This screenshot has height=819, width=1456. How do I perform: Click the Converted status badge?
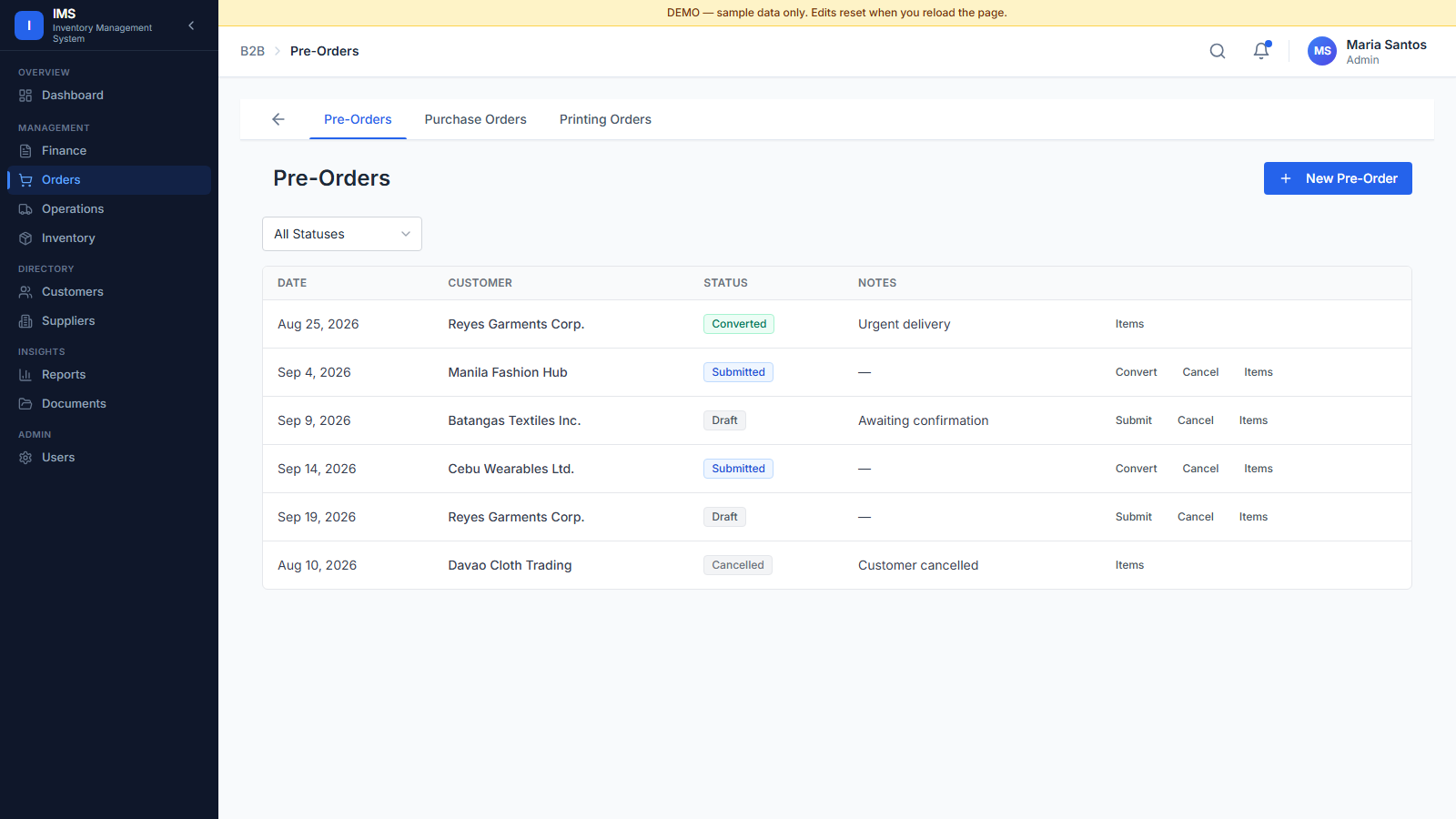739,324
